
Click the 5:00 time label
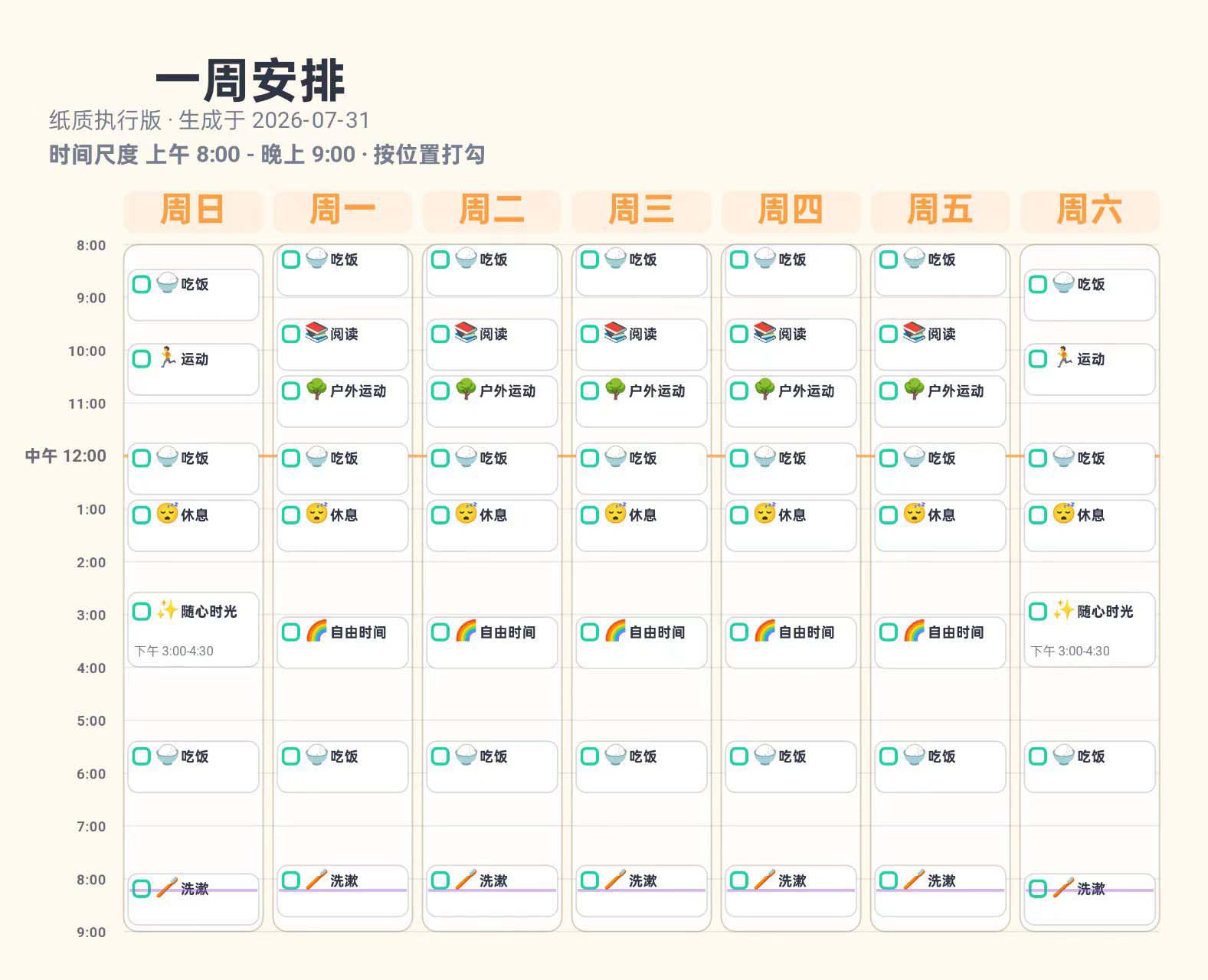coord(91,720)
